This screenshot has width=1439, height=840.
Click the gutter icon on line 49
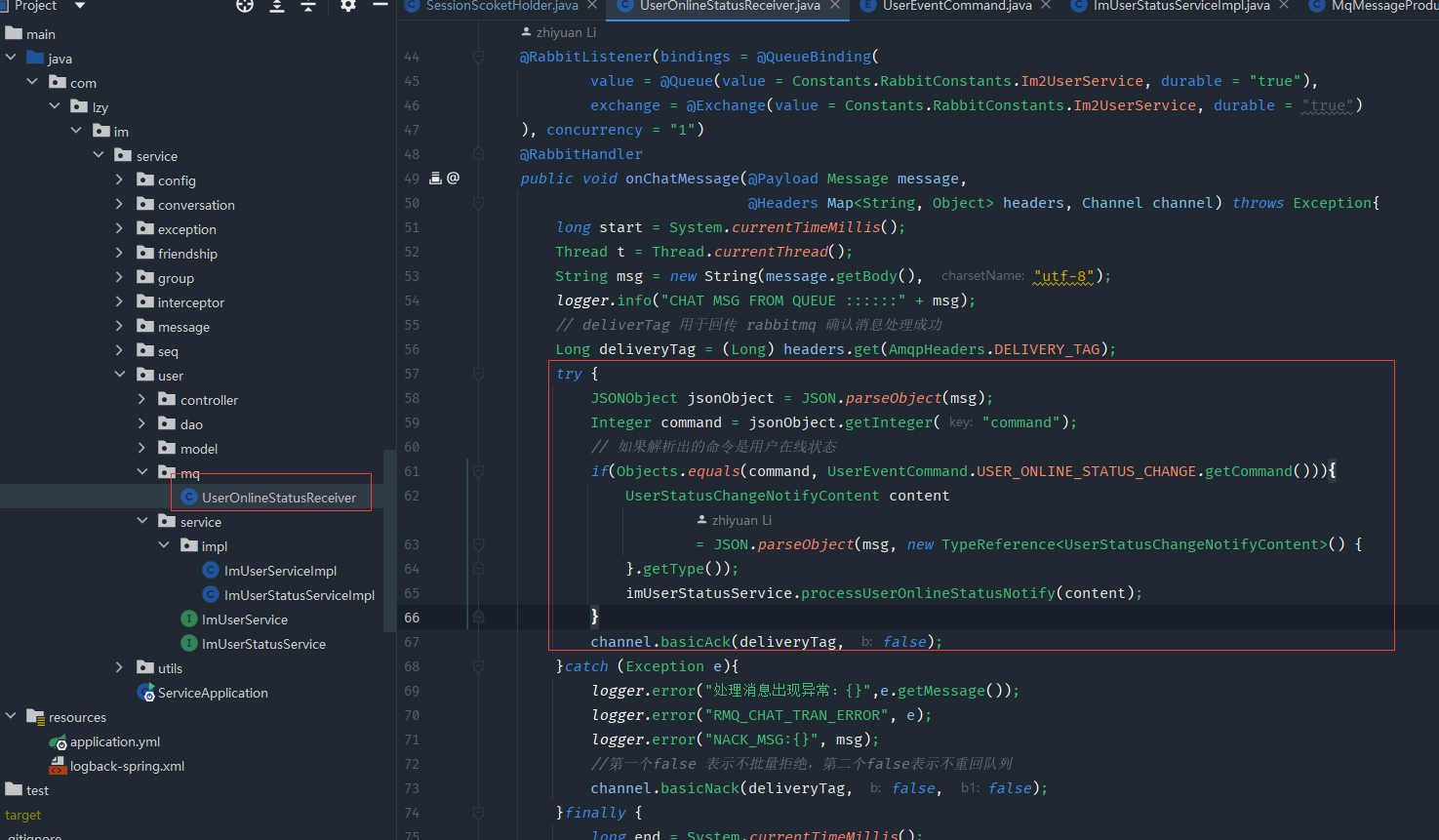436,179
